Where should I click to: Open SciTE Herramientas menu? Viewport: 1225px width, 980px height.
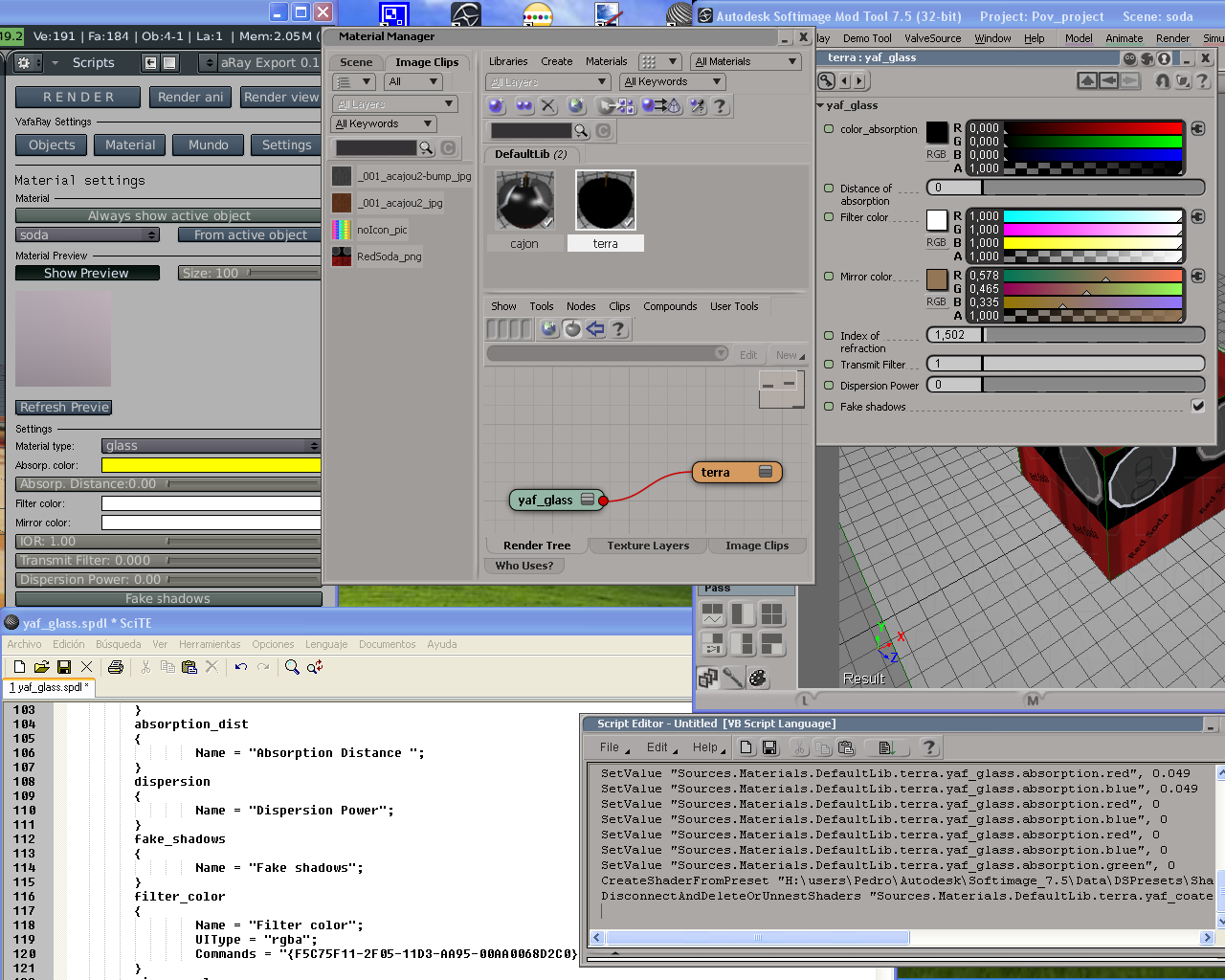coord(210,644)
